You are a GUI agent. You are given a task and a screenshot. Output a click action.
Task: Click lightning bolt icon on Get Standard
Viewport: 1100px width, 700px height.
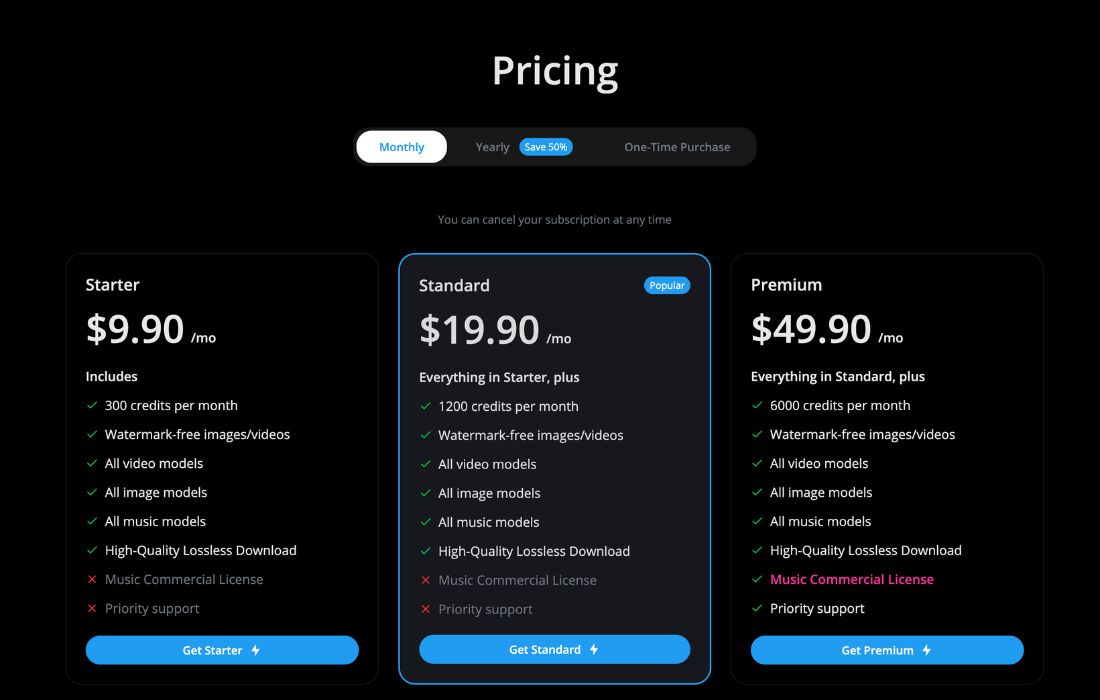pyautogui.click(x=594, y=649)
